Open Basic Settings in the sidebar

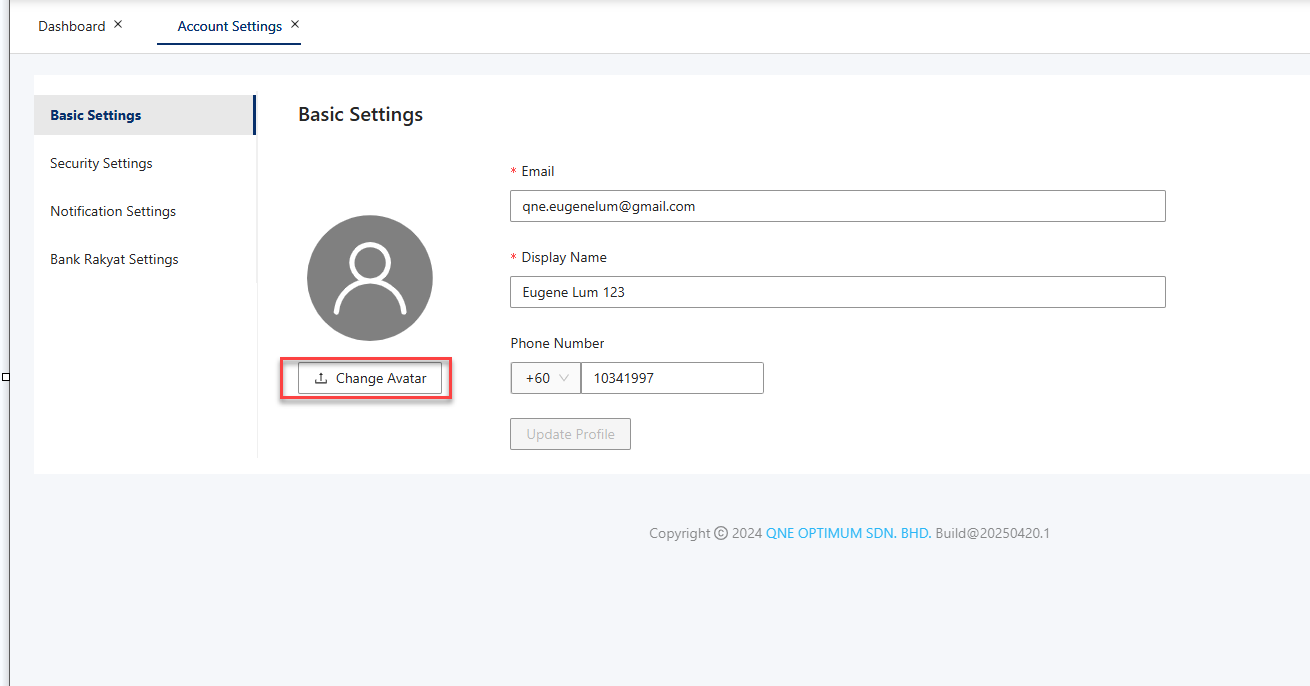(96, 115)
